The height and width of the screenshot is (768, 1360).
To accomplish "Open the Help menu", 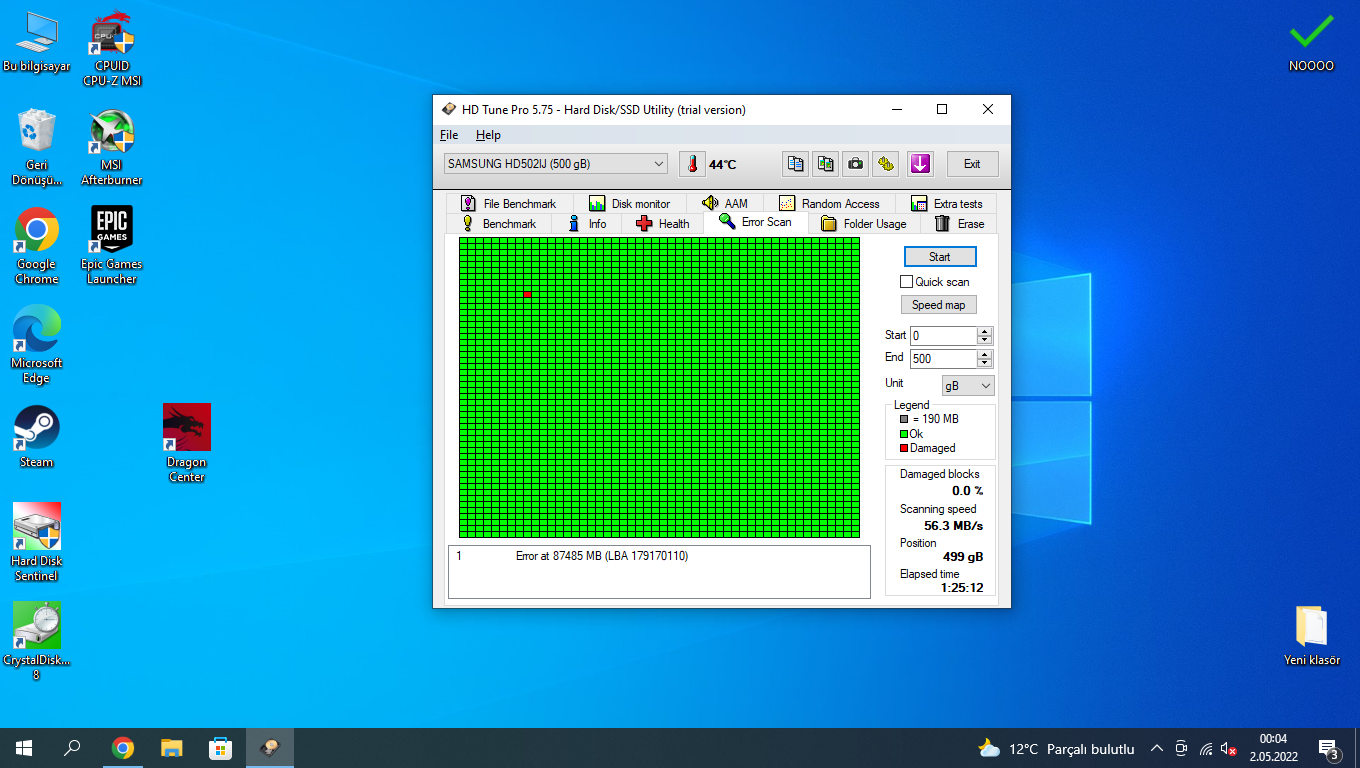I will [488, 135].
